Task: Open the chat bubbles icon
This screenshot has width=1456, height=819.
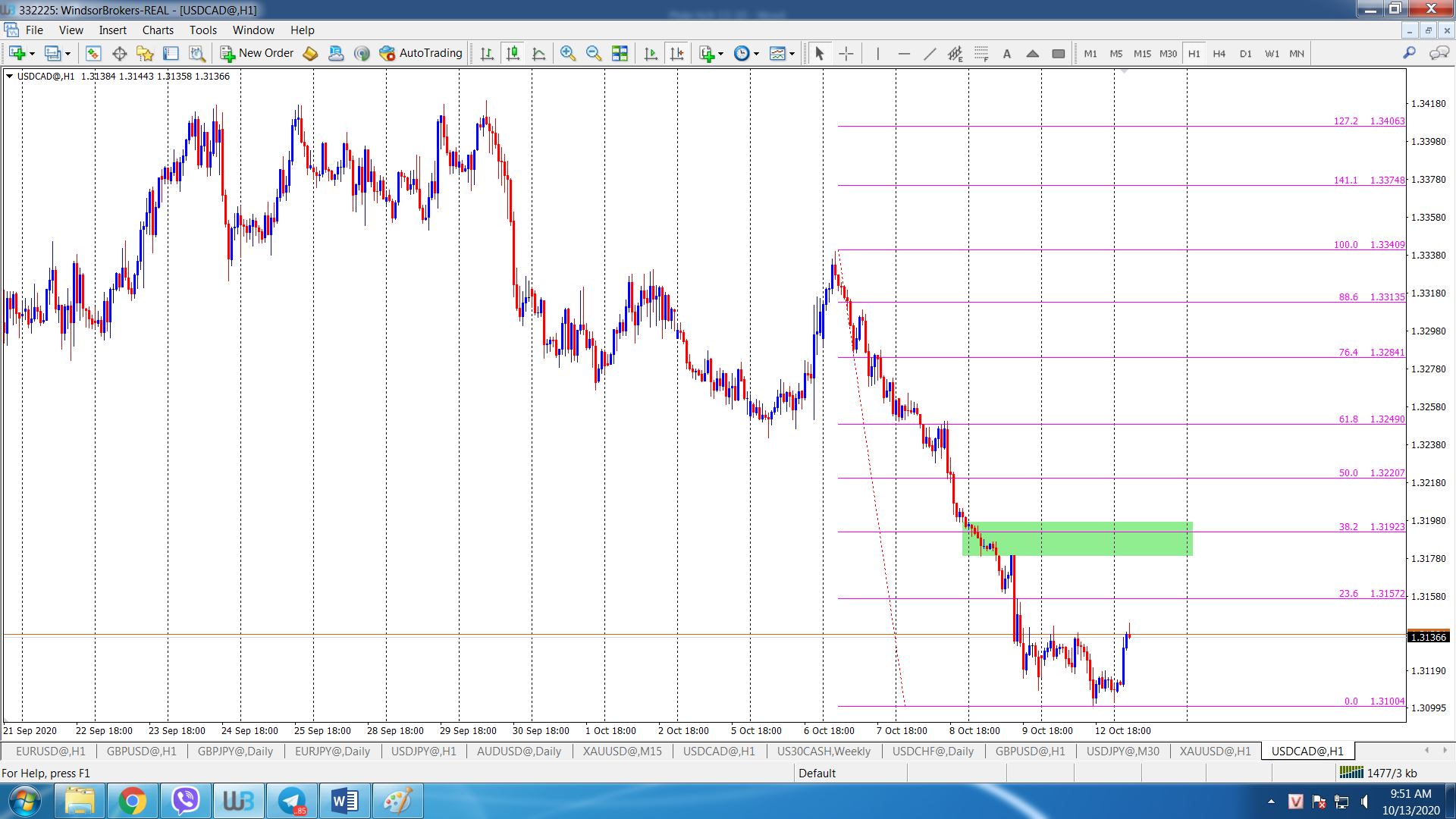Action: (1439, 53)
